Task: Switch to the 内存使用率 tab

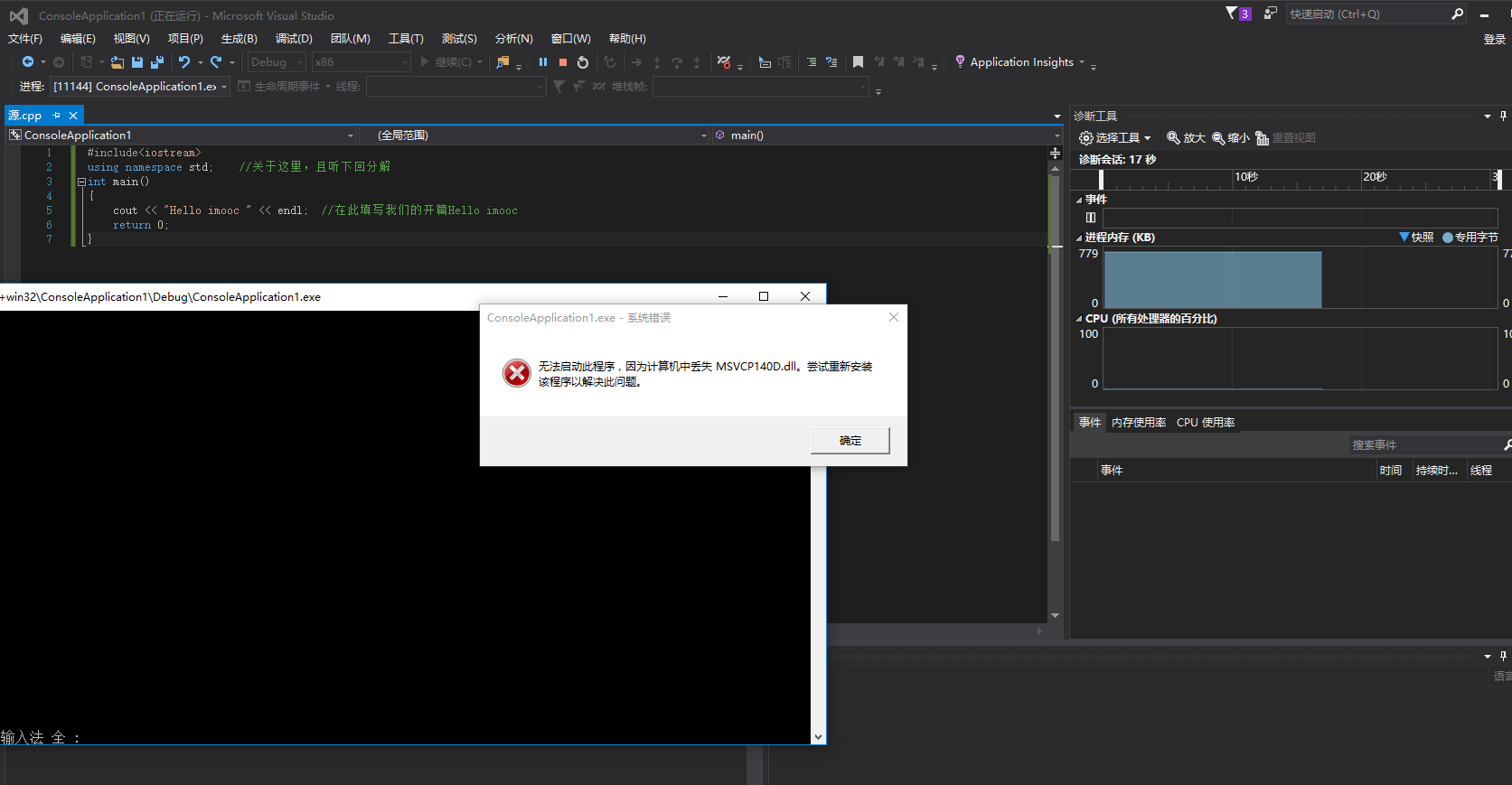Action: pyautogui.click(x=1139, y=423)
